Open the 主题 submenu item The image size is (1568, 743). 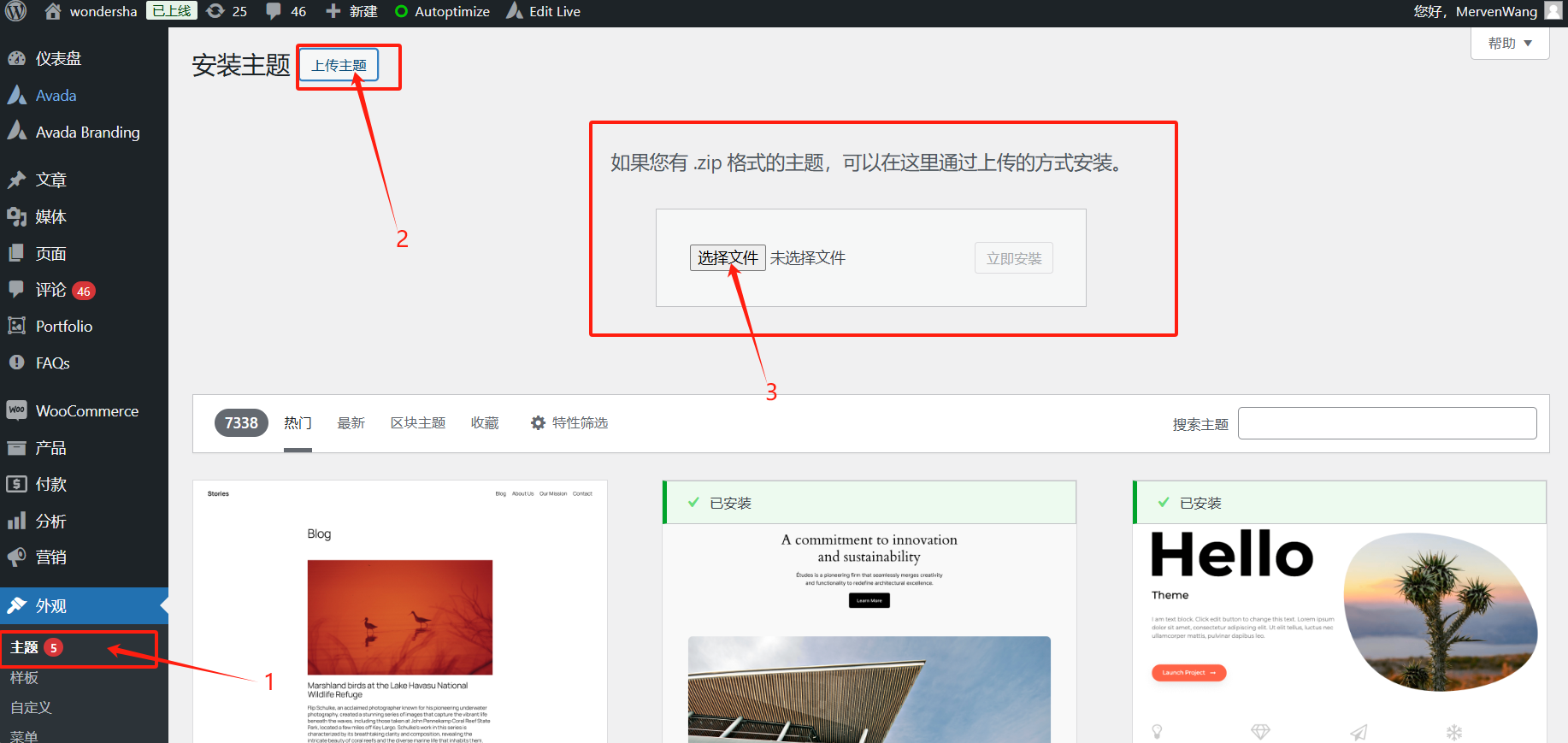point(24,647)
